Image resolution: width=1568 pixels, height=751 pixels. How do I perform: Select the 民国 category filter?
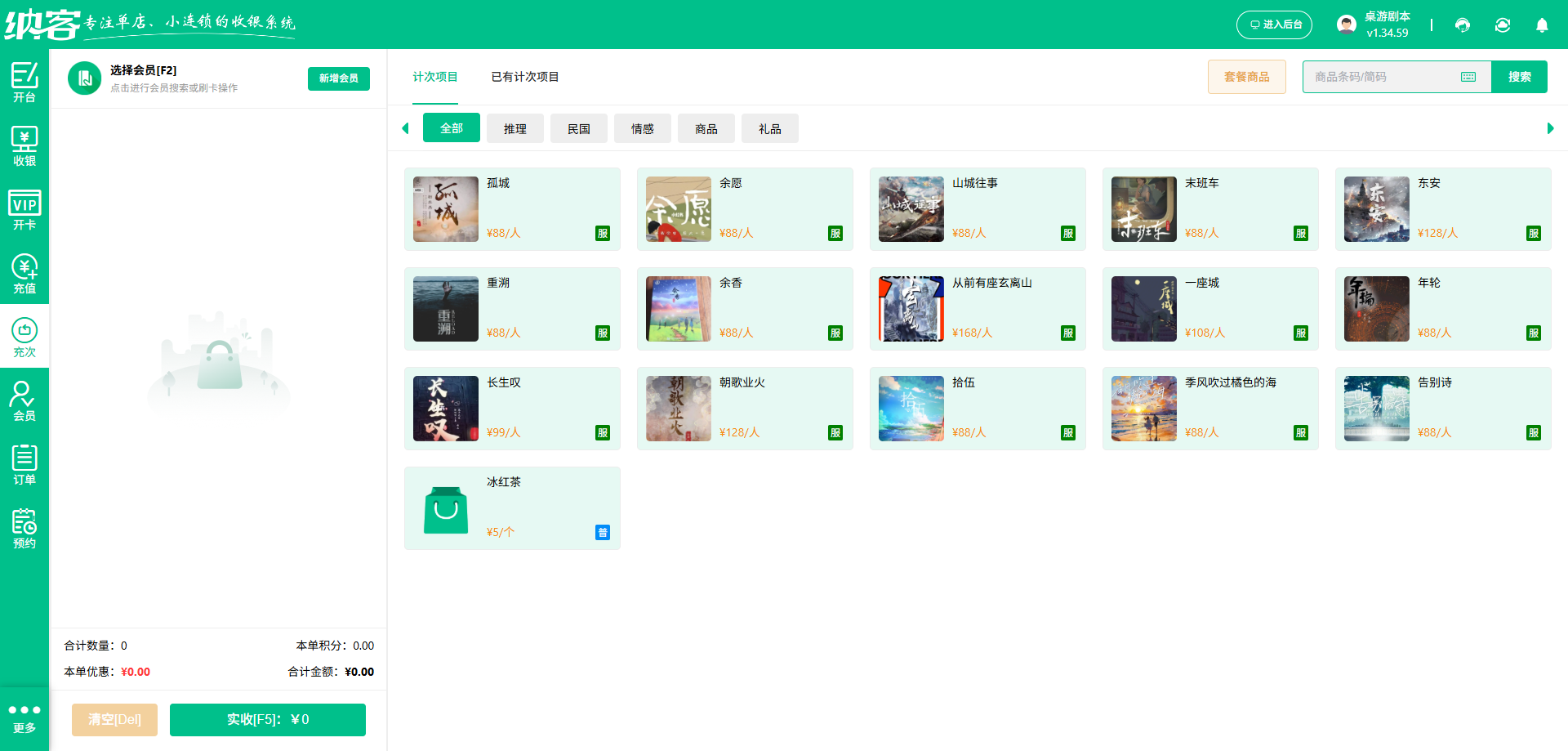coord(579,128)
